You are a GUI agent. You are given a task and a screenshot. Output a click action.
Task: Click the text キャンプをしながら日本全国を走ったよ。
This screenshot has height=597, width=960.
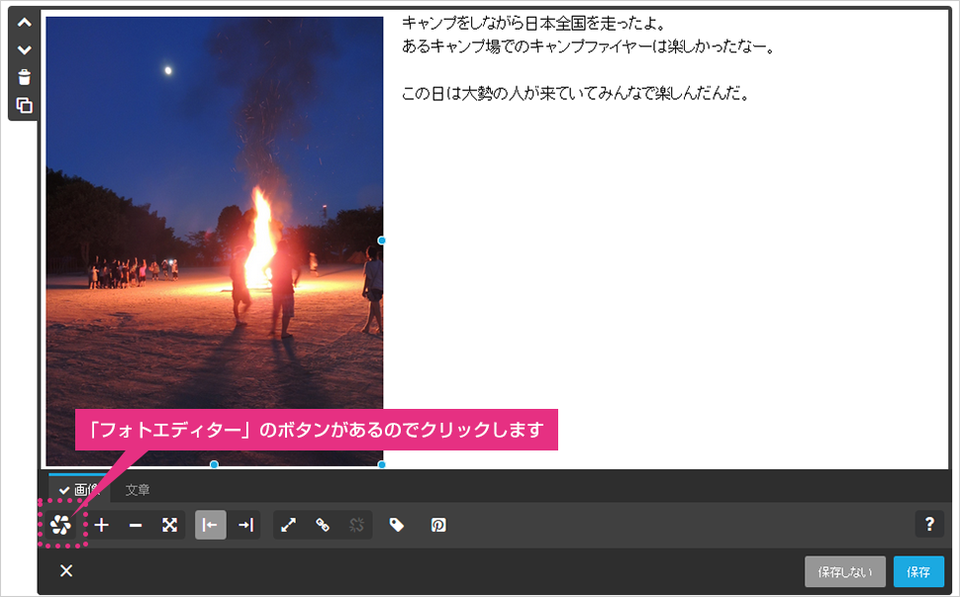pyautogui.click(x=533, y=23)
